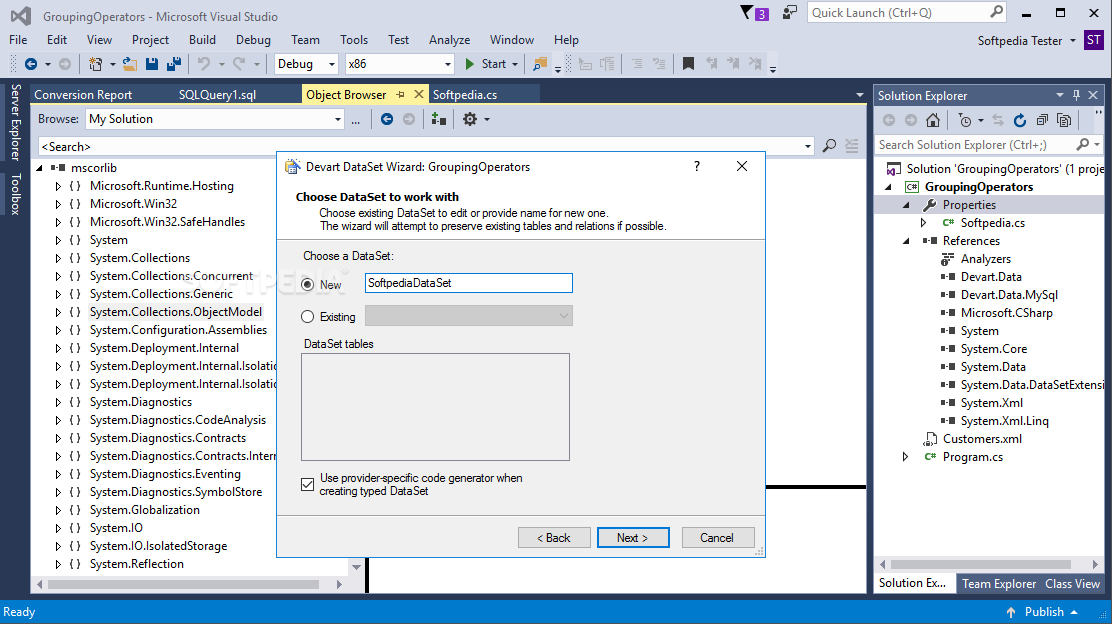This screenshot has height=624, width=1112.
Task: Click Show All Files icon in Solution Explorer
Action: click(1064, 121)
